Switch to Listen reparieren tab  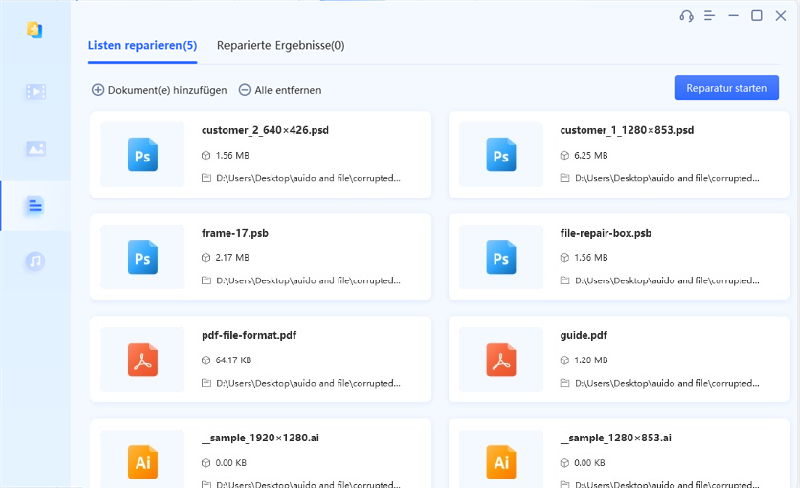pos(142,46)
